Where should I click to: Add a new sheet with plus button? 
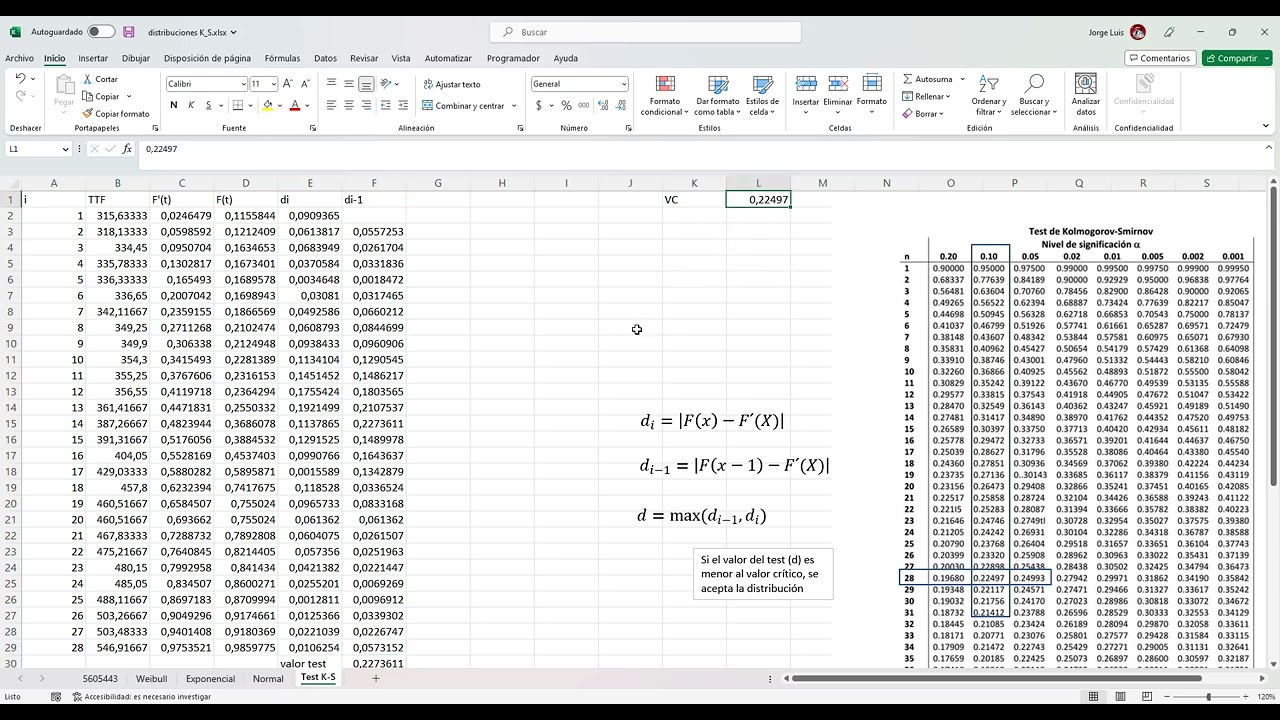pyautogui.click(x=376, y=678)
